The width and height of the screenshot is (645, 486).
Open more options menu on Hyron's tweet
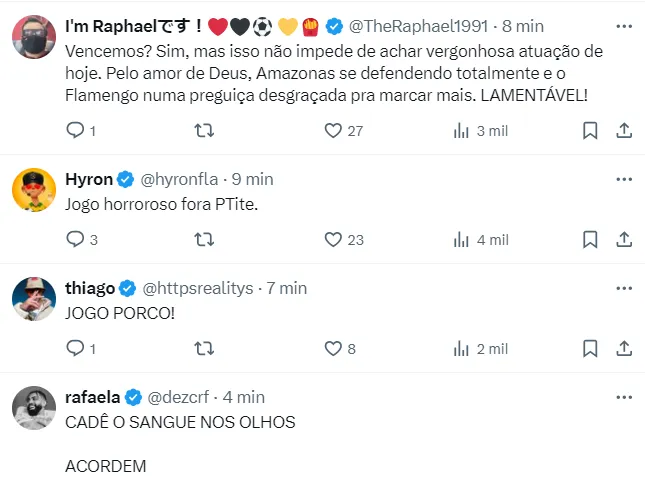(x=624, y=179)
